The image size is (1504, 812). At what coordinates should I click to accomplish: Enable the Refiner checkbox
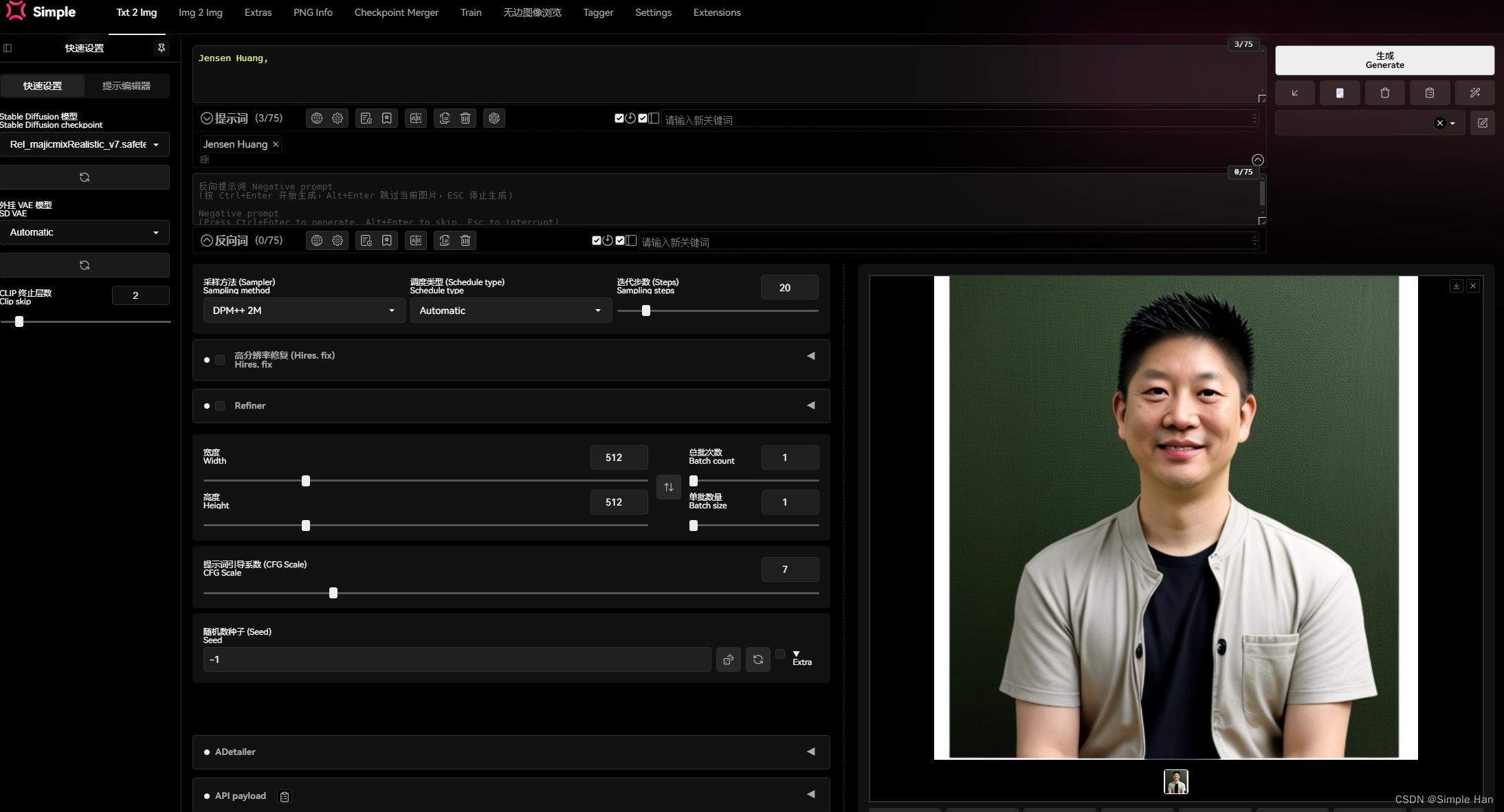(x=220, y=406)
